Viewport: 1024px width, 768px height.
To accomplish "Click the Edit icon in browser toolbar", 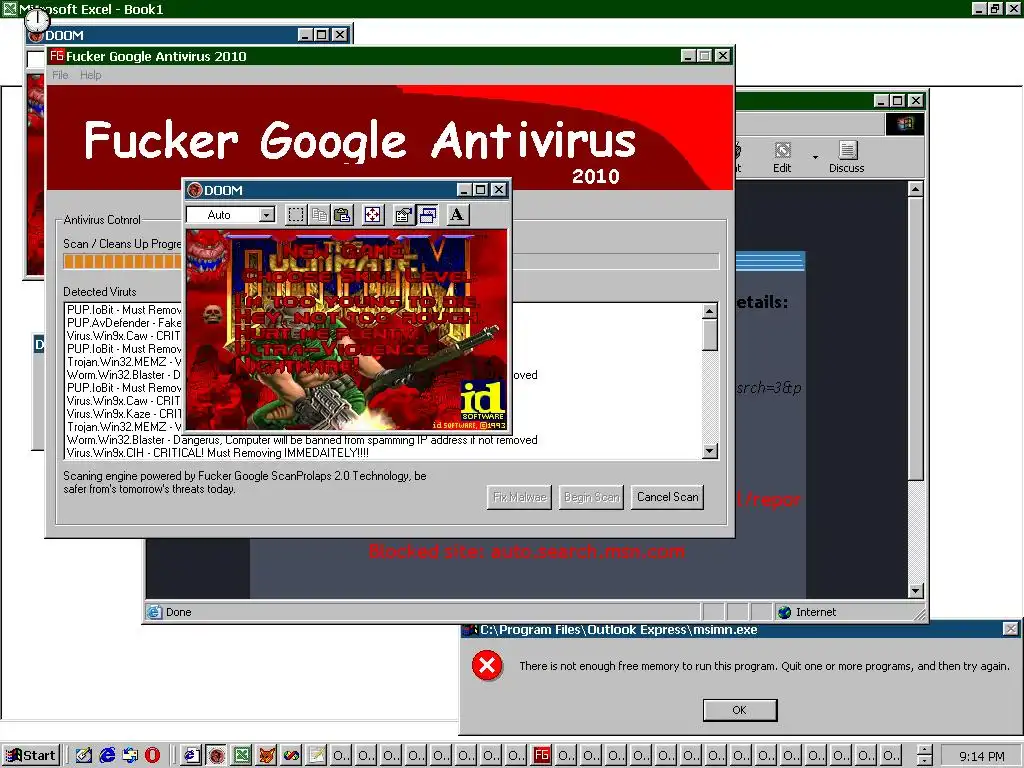I will [x=782, y=157].
